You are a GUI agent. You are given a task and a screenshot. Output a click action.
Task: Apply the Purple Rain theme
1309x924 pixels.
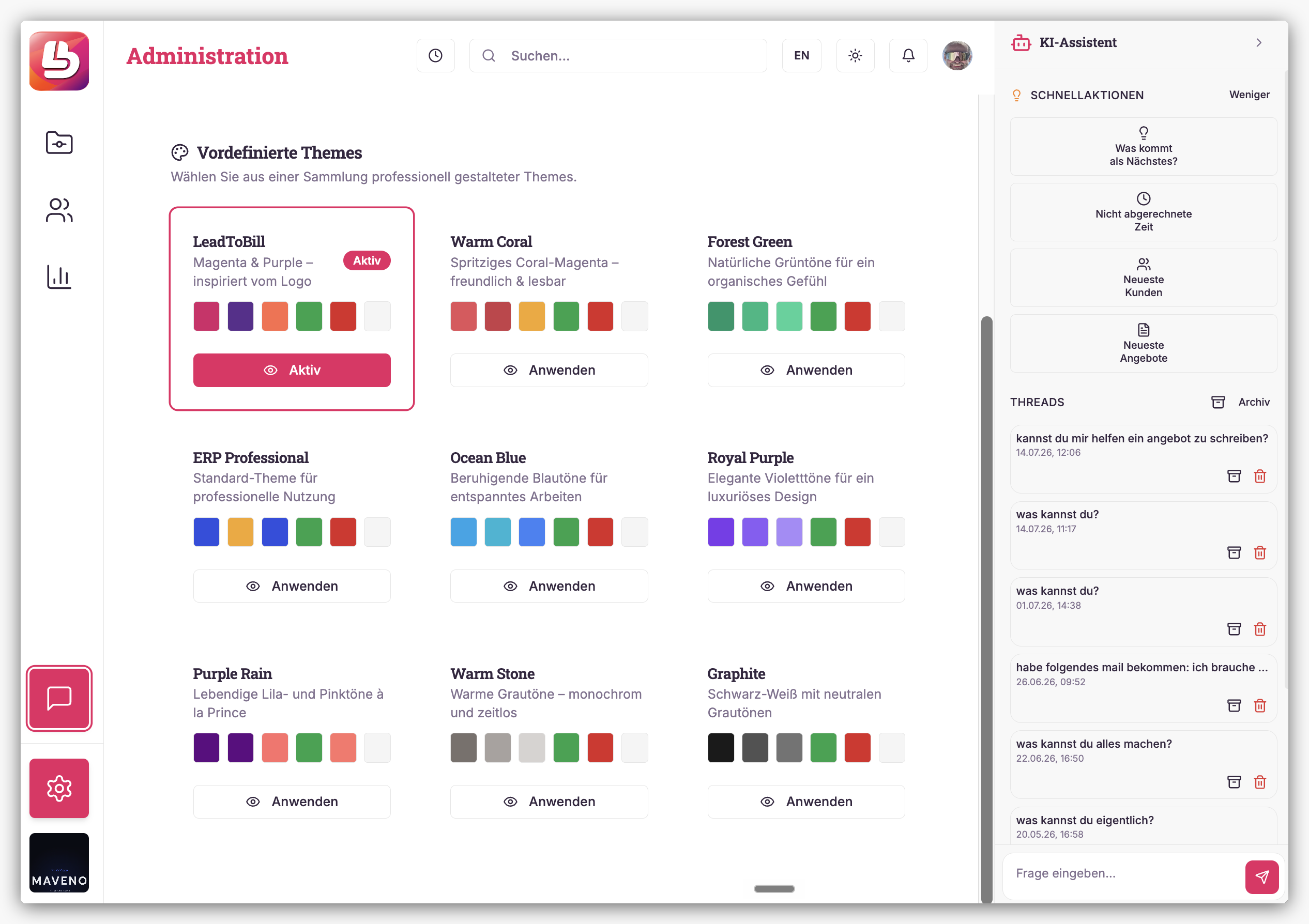[292, 802]
